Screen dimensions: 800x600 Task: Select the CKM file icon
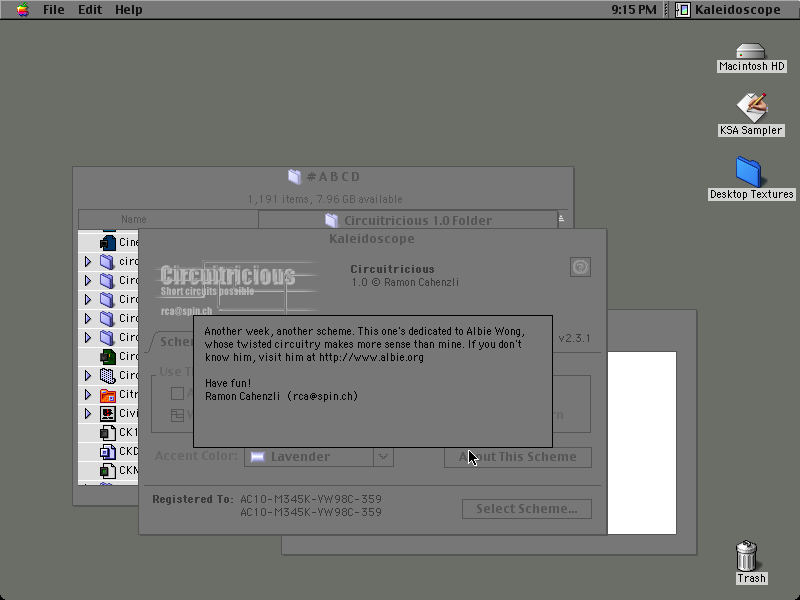point(108,470)
